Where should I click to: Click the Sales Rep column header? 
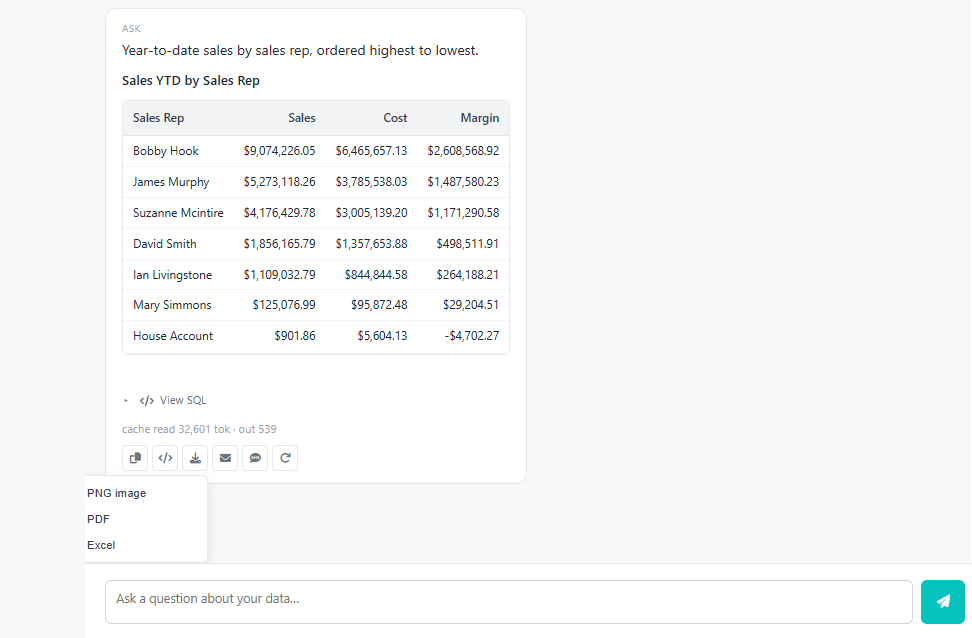point(158,118)
